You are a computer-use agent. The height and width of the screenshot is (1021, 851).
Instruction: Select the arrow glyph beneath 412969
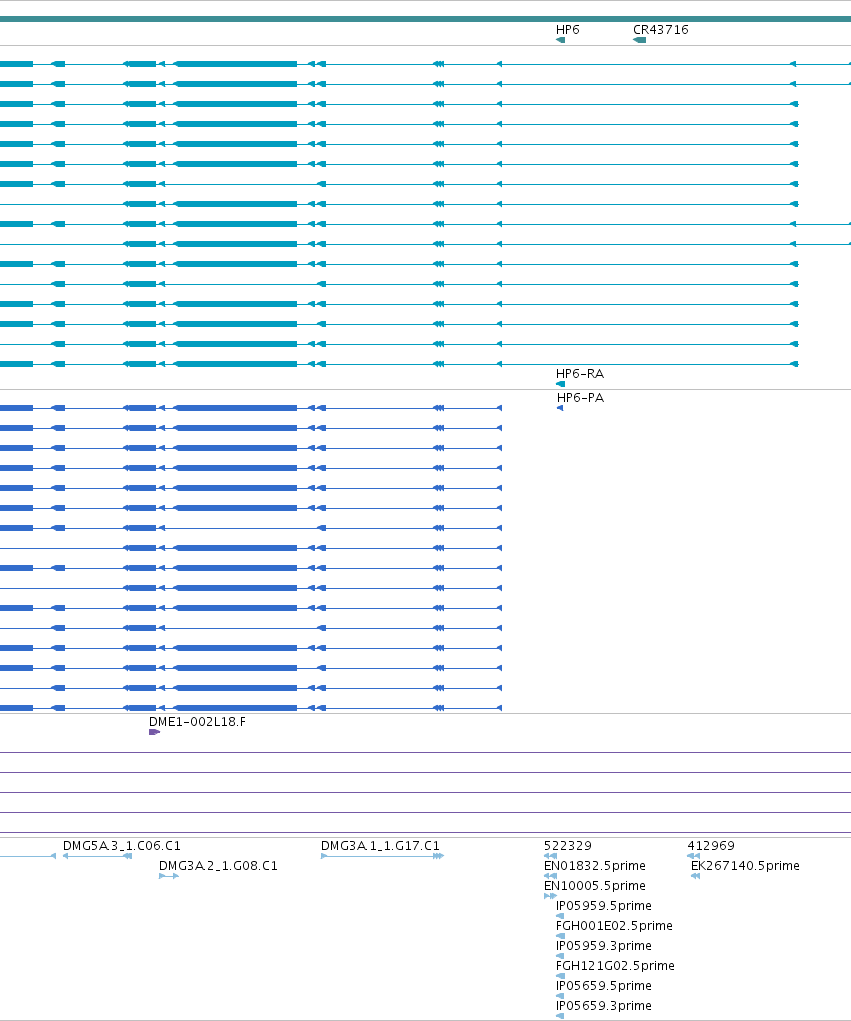pos(693,856)
